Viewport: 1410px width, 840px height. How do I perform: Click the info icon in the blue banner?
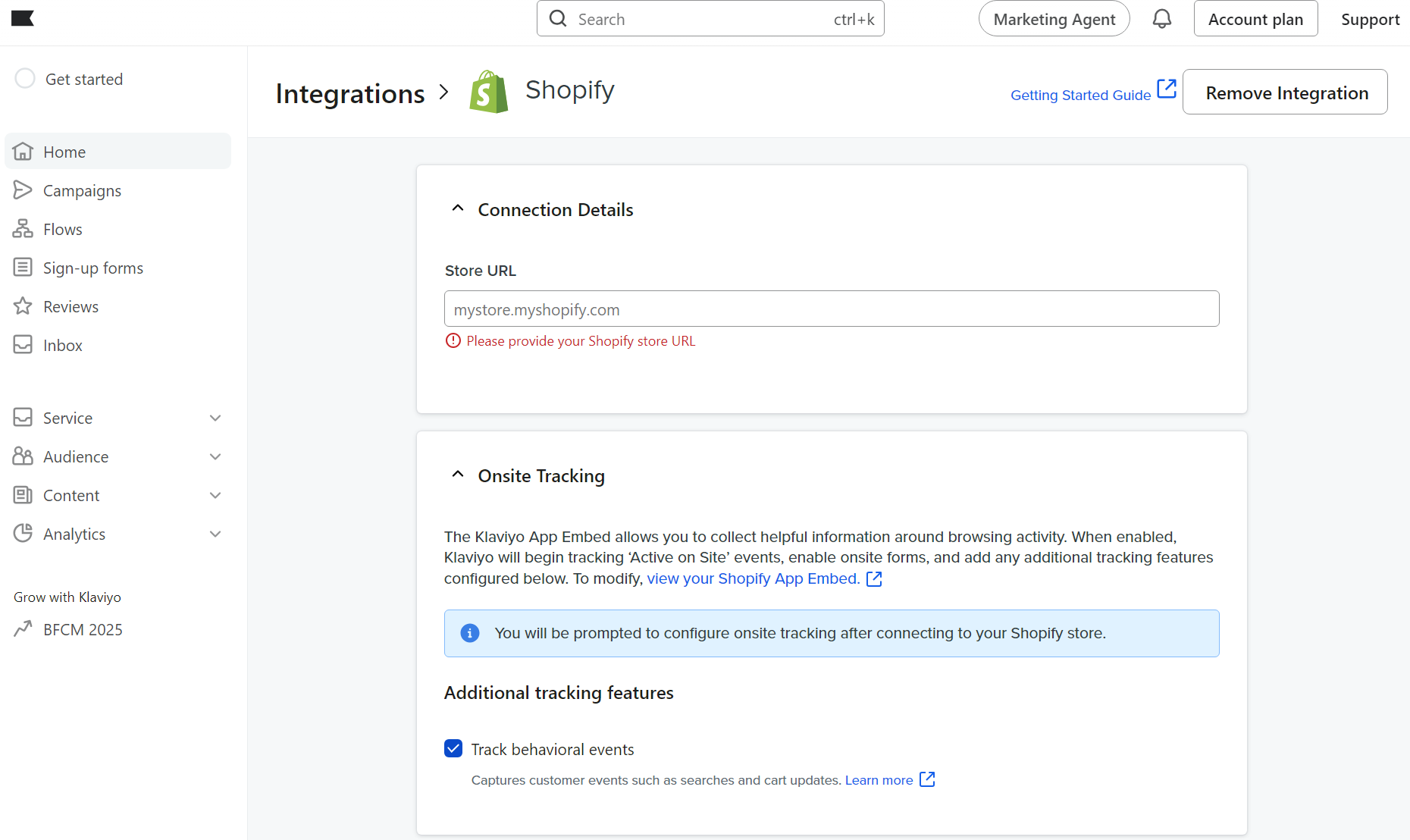click(469, 632)
